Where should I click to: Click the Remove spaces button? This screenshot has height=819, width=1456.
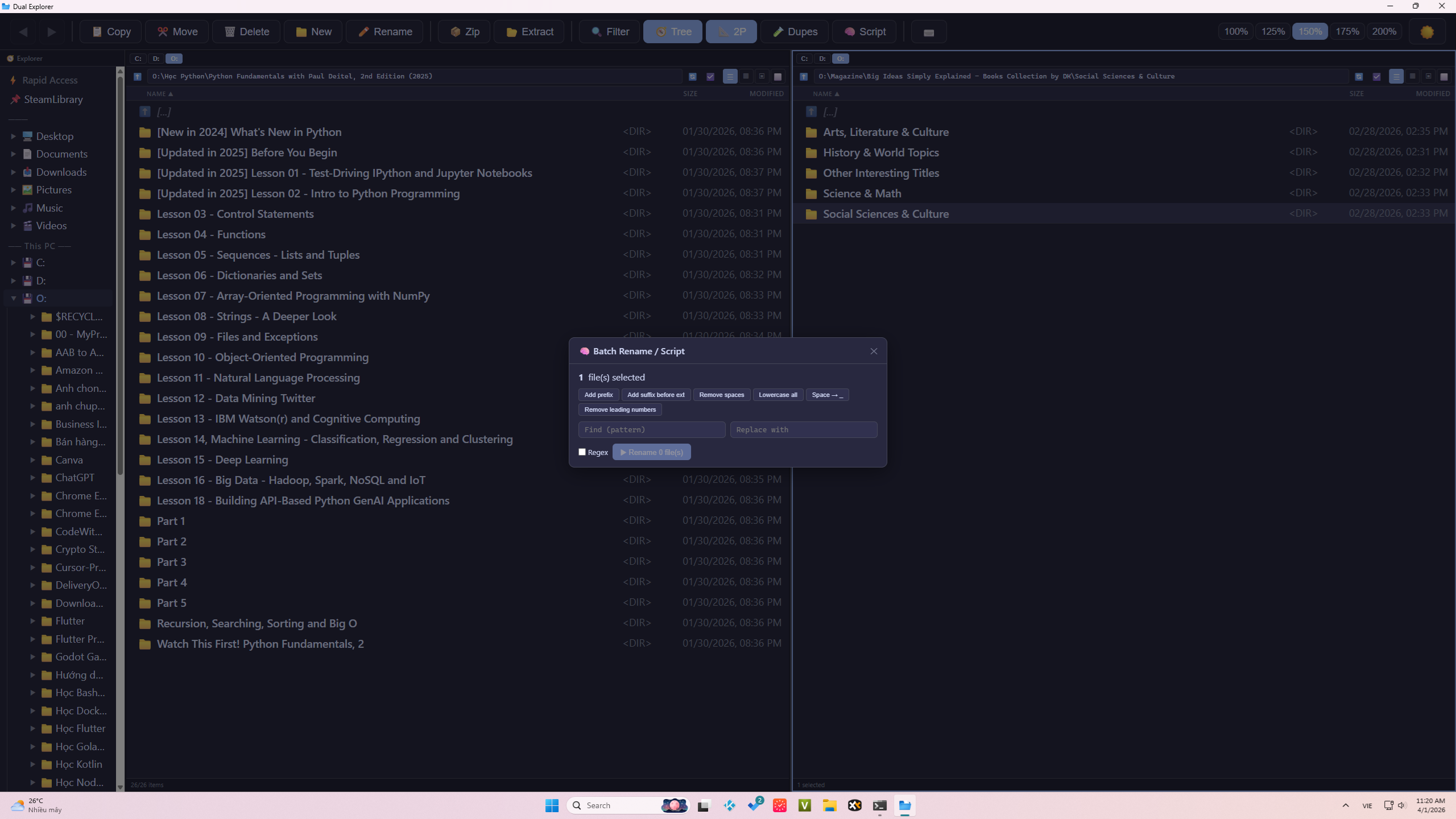pos(722,395)
